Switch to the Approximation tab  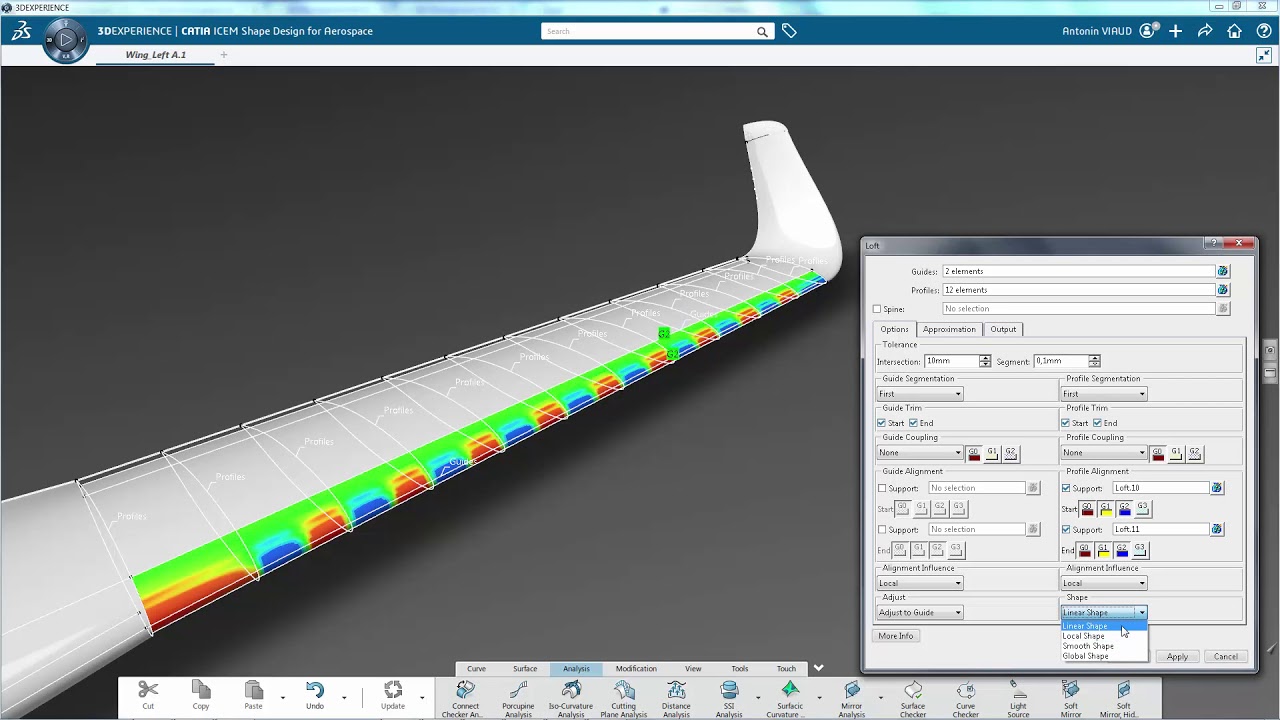(949, 329)
